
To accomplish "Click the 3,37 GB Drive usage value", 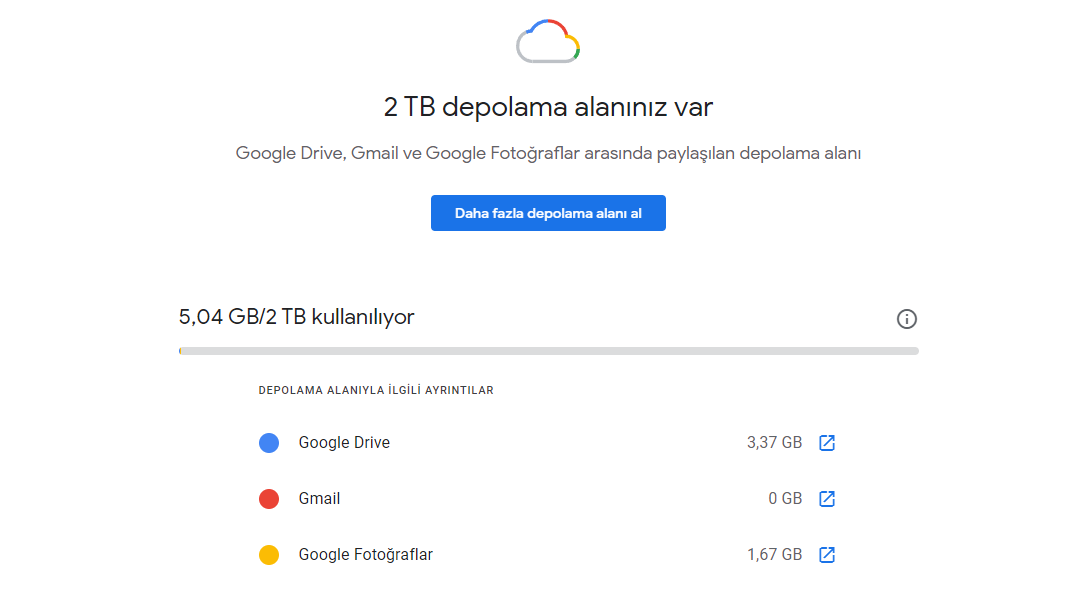I will (774, 443).
